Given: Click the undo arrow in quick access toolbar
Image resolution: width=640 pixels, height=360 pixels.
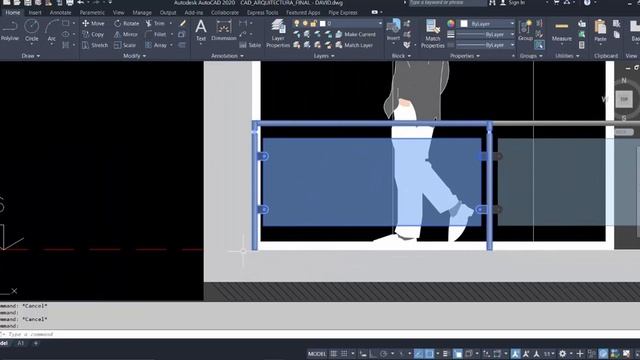Looking at the screenshot, I should coord(81,3).
